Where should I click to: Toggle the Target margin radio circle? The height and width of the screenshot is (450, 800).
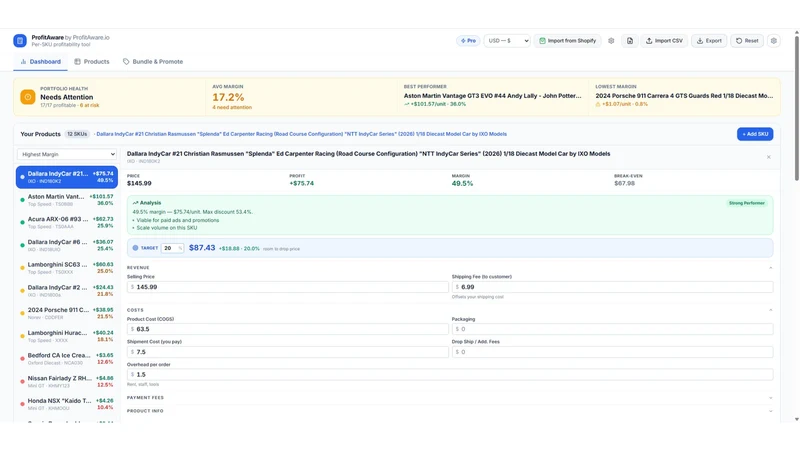(135, 248)
